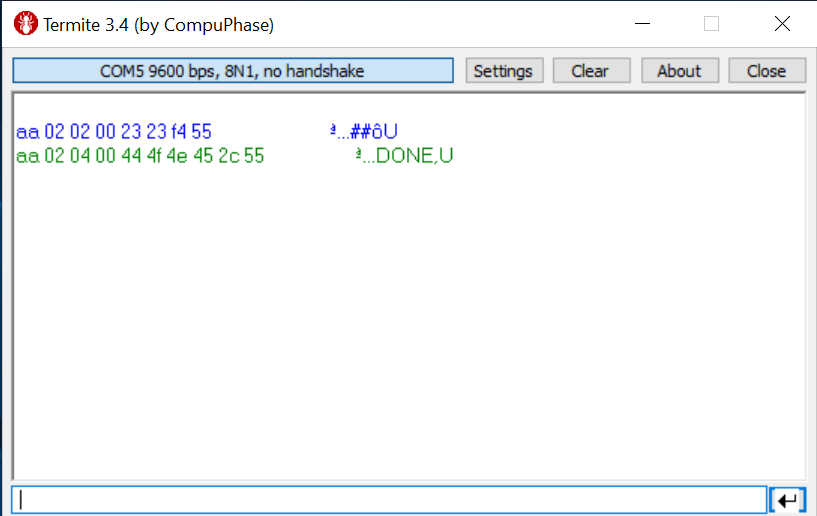The image size is (817, 516).
Task: Click the first aa byte in blue line
Action: [27, 132]
